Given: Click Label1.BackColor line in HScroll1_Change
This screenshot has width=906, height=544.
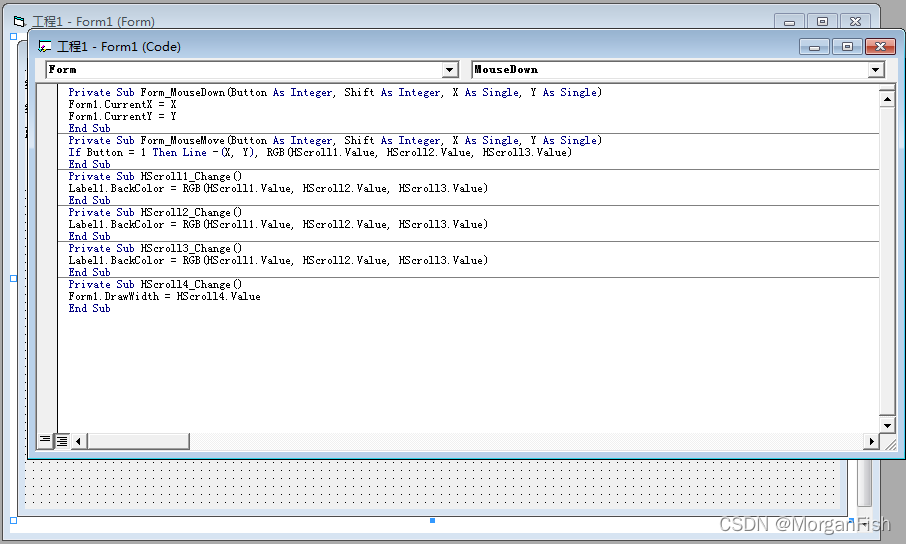Looking at the screenshot, I should click(278, 188).
